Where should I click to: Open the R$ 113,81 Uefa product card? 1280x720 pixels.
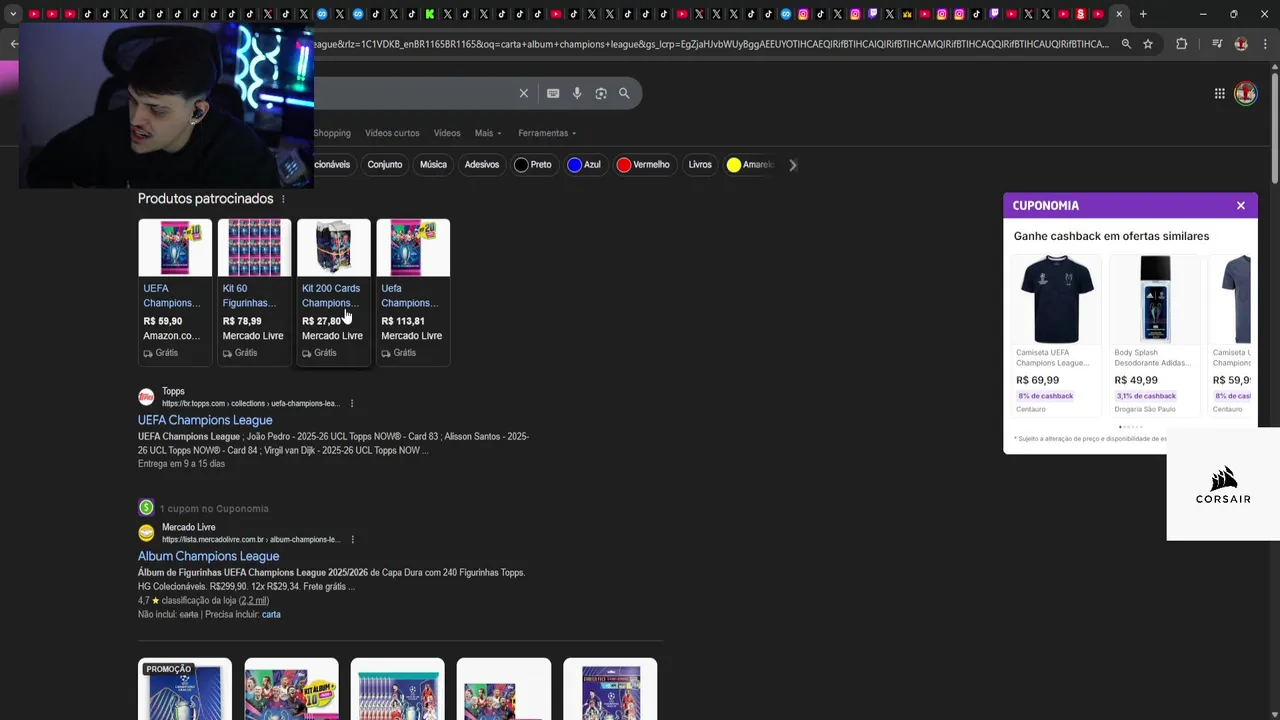pyautogui.click(x=413, y=291)
